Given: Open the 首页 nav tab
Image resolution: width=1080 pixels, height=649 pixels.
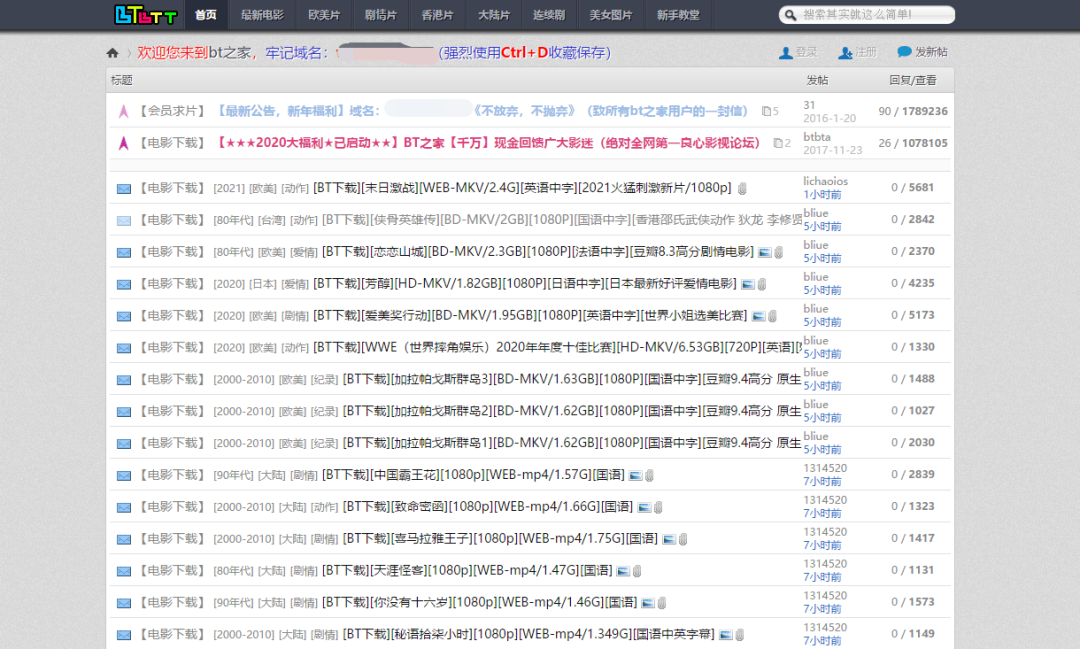Looking at the screenshot, I should point(206,14).
